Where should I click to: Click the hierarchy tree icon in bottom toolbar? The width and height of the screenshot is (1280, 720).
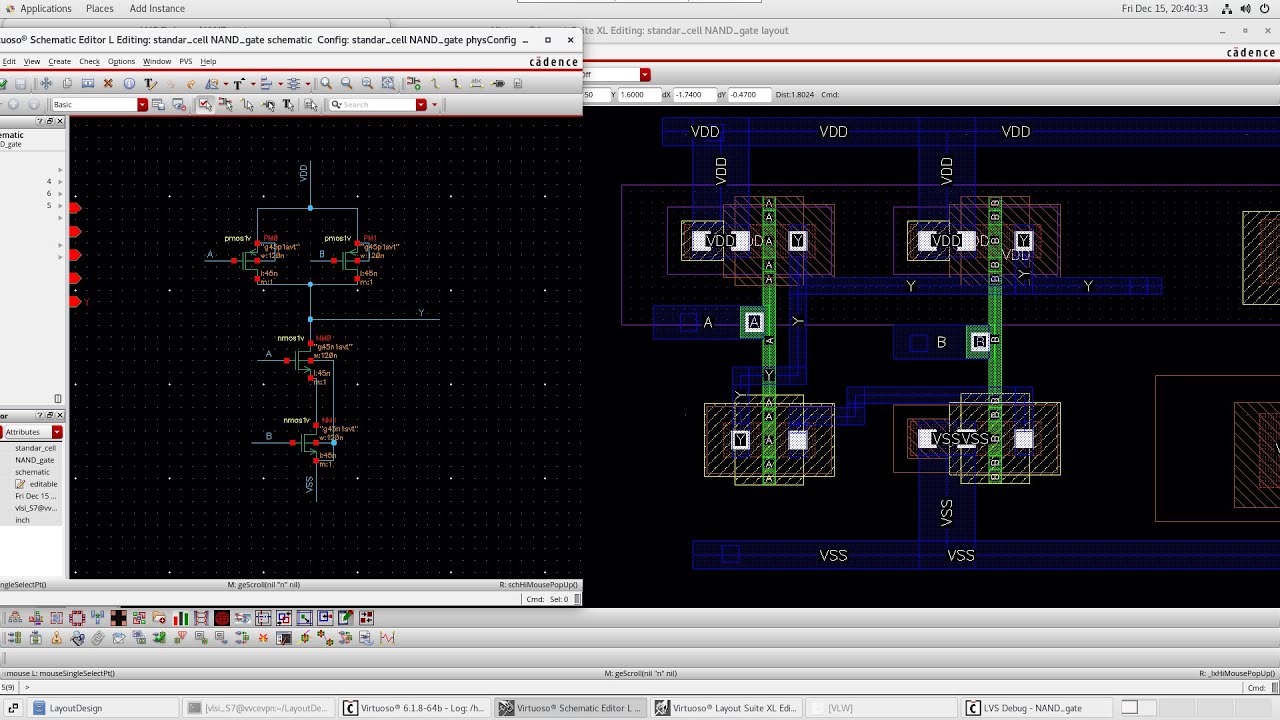tap(15, 617)
